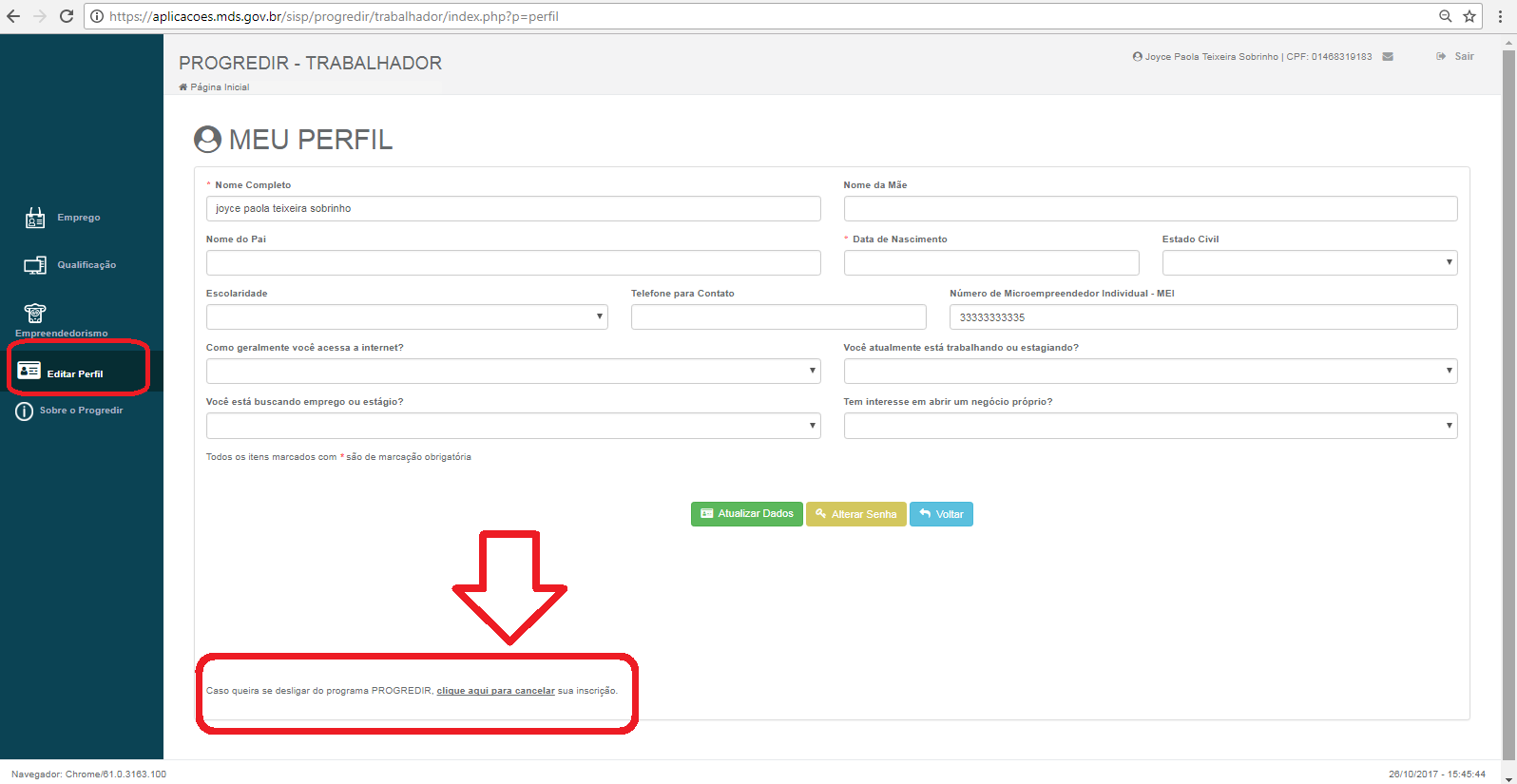Click the Nome do Pai field
Image resolution: width=1517 pixels, height=784 pixels.
(x=513, y=263)
